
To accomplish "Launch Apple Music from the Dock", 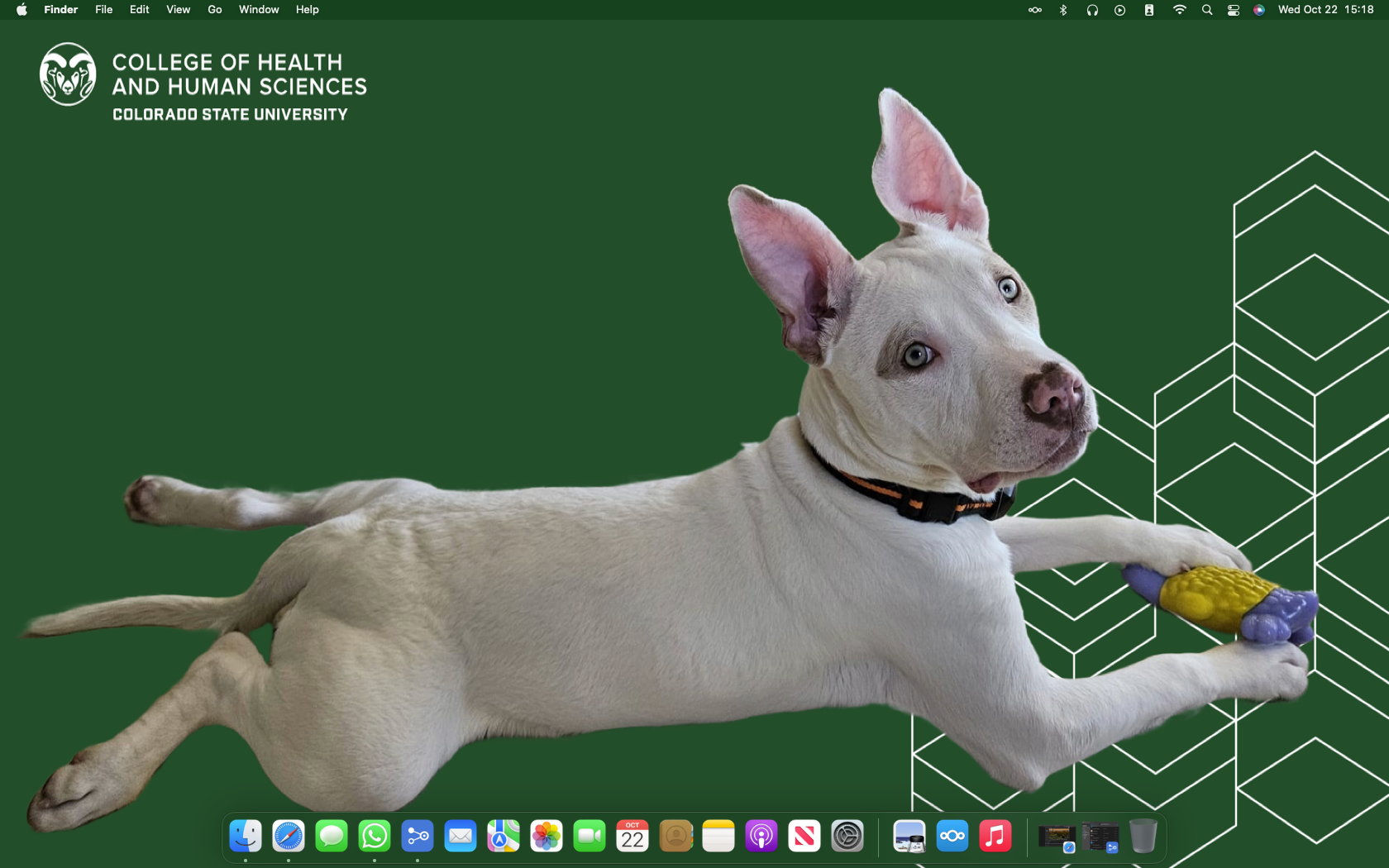I will click(x=995, y=836).
